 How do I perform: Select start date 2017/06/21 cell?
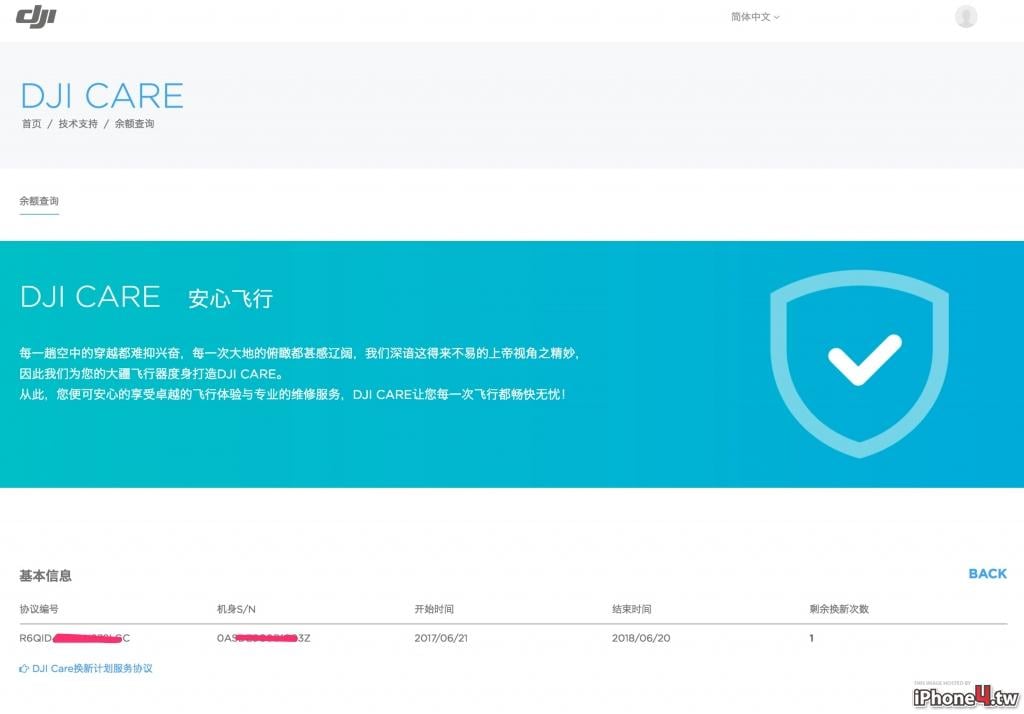pyautogui.click(x=441, y=638)
